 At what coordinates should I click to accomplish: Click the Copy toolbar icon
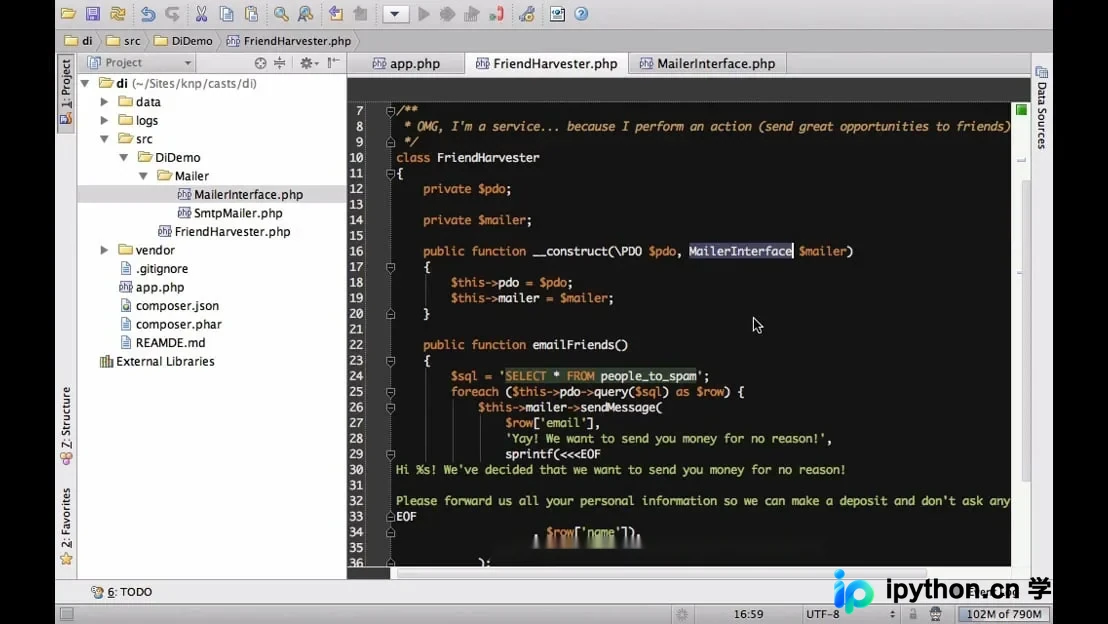point(226,13)
